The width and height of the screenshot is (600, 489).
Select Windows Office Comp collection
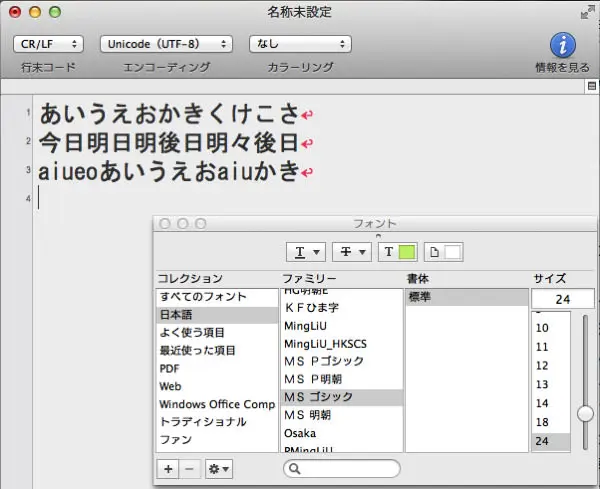217,404
